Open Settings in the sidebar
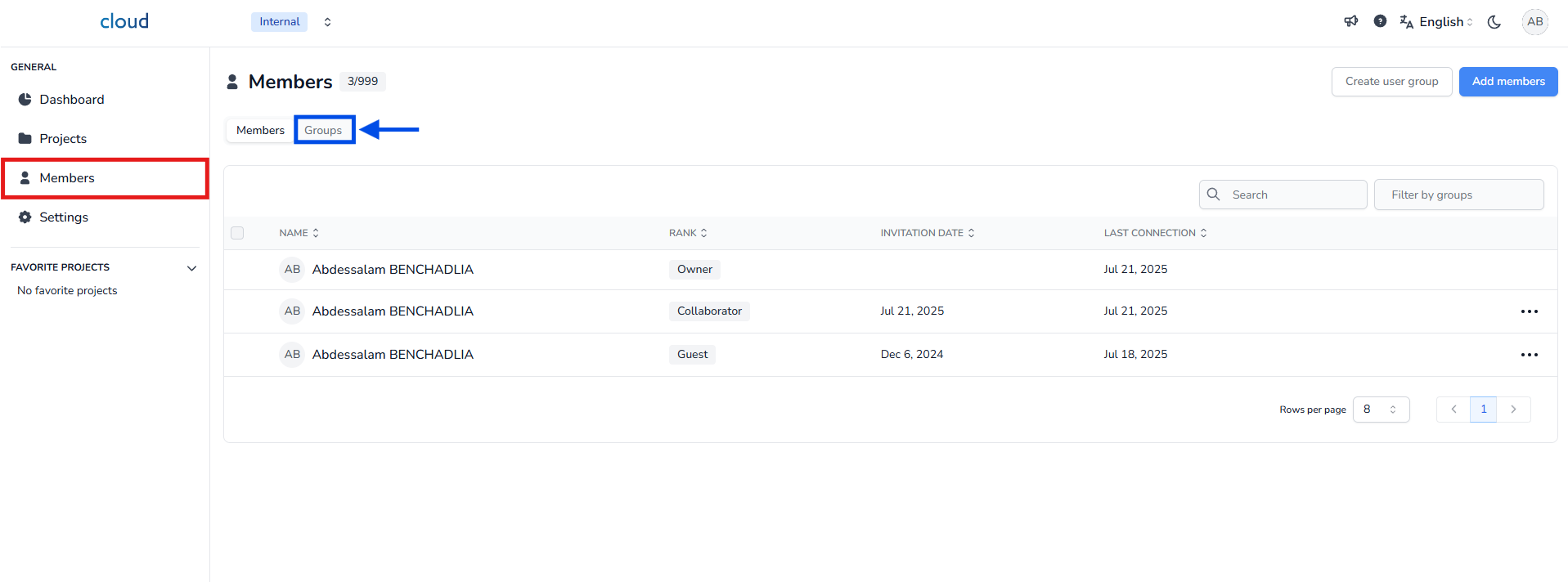The image size is (1568, 582). [x=64, y=217]
